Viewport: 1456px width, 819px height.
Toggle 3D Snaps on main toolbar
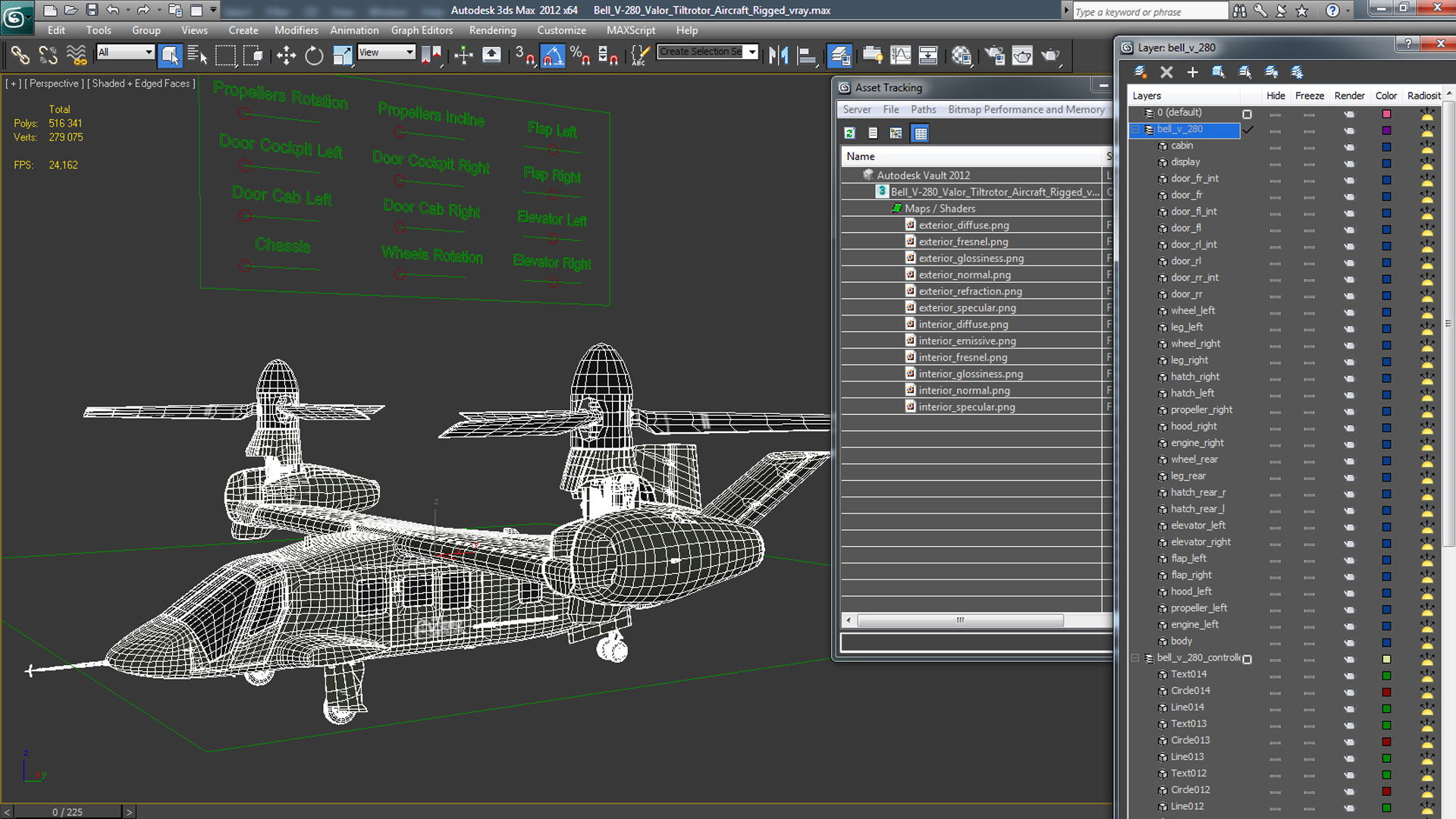(x=525, y=55)
